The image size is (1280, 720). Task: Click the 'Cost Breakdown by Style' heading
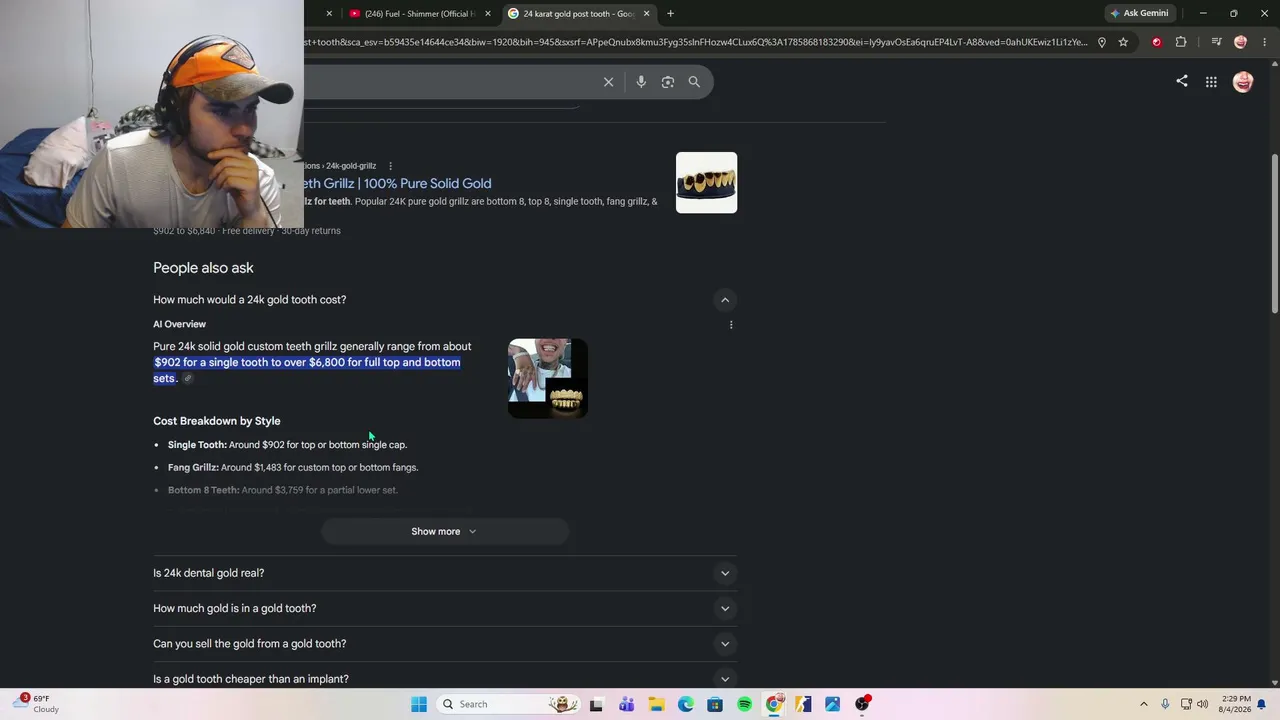coord(217,421)
